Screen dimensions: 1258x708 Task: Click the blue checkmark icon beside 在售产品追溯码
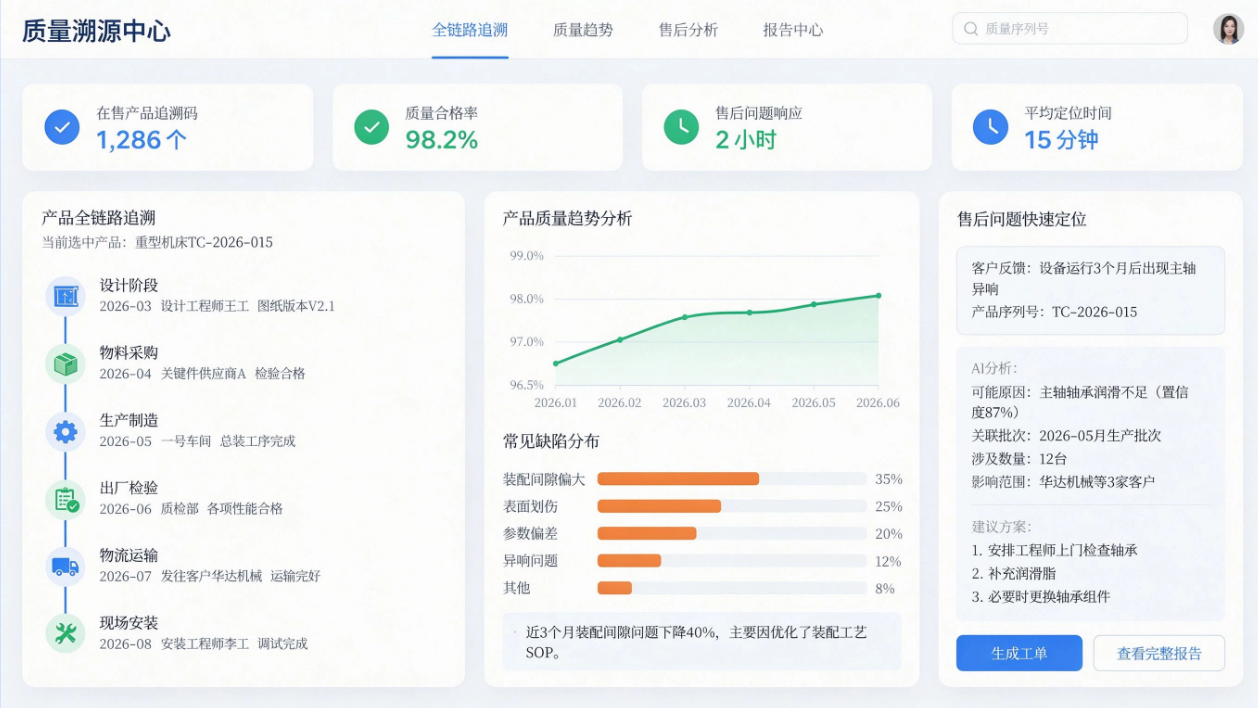(62, 127)
